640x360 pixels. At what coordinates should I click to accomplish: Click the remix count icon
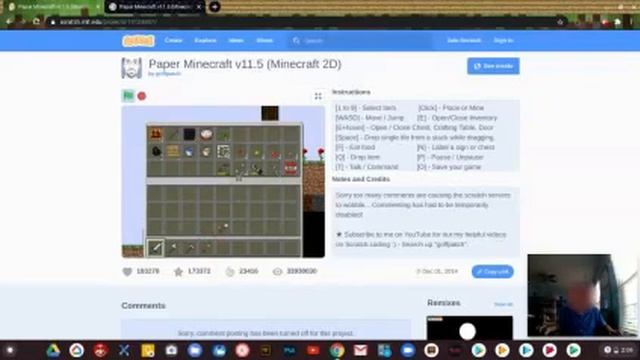(230, 271)
